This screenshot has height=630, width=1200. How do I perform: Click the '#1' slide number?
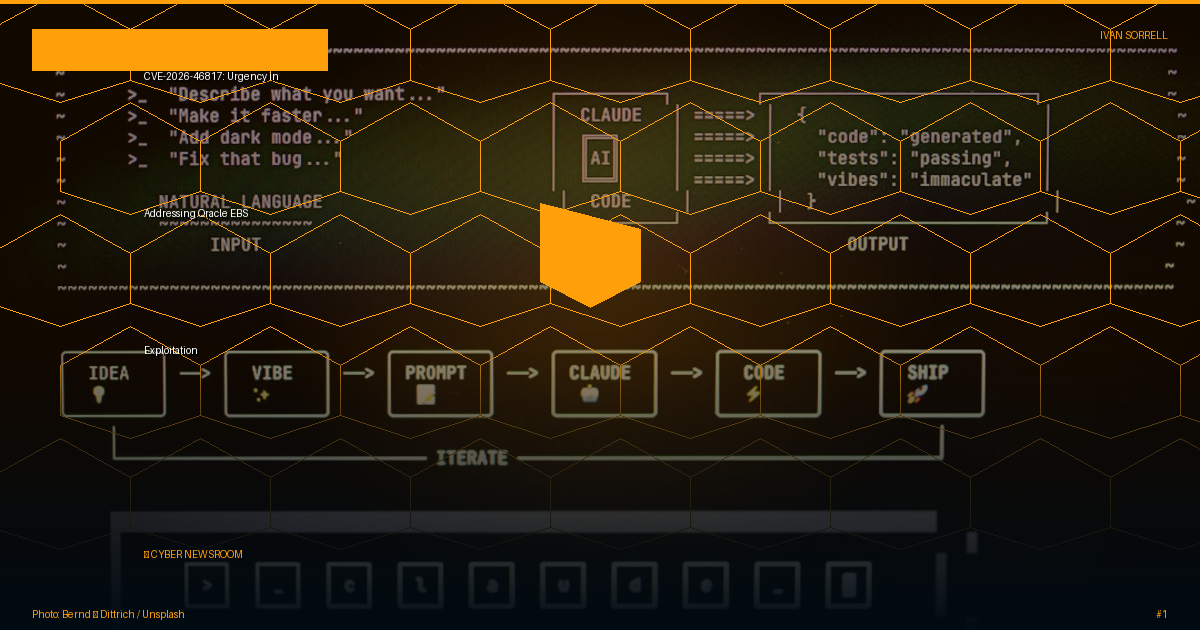[1161, 615]
